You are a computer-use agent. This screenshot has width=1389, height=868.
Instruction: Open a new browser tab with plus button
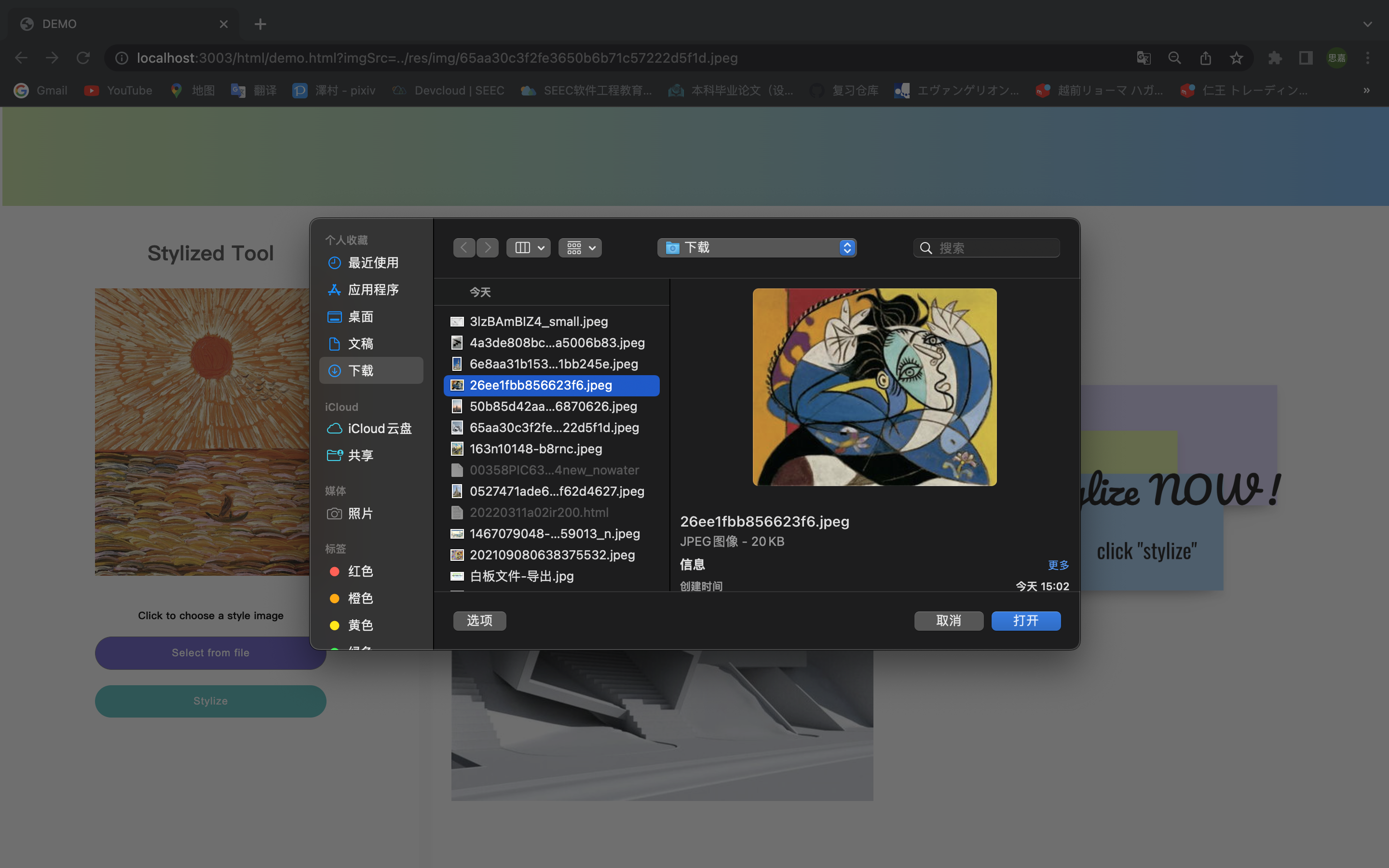click(x=260, y=24)
